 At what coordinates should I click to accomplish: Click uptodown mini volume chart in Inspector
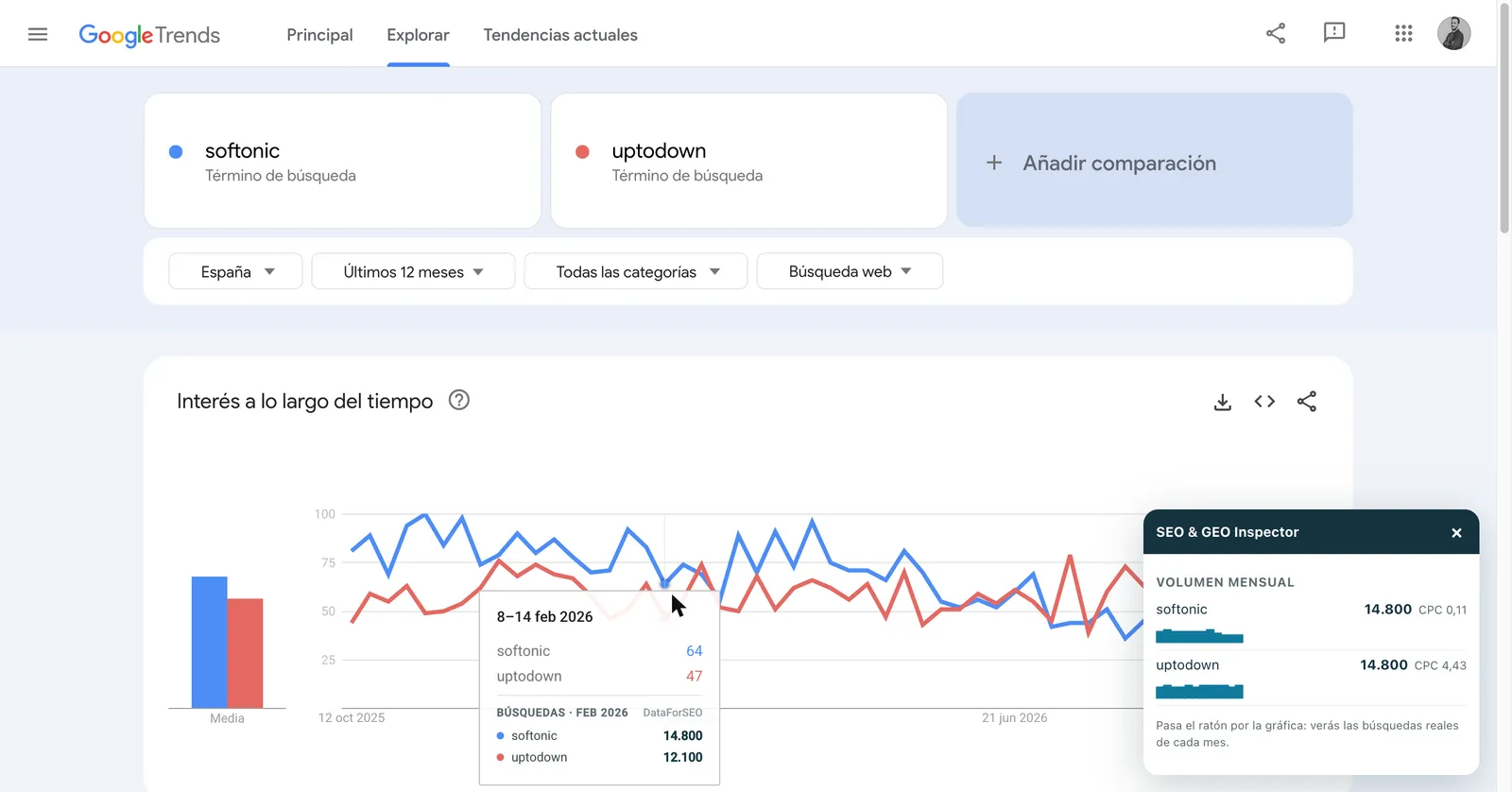click(x=1199, y=691)
